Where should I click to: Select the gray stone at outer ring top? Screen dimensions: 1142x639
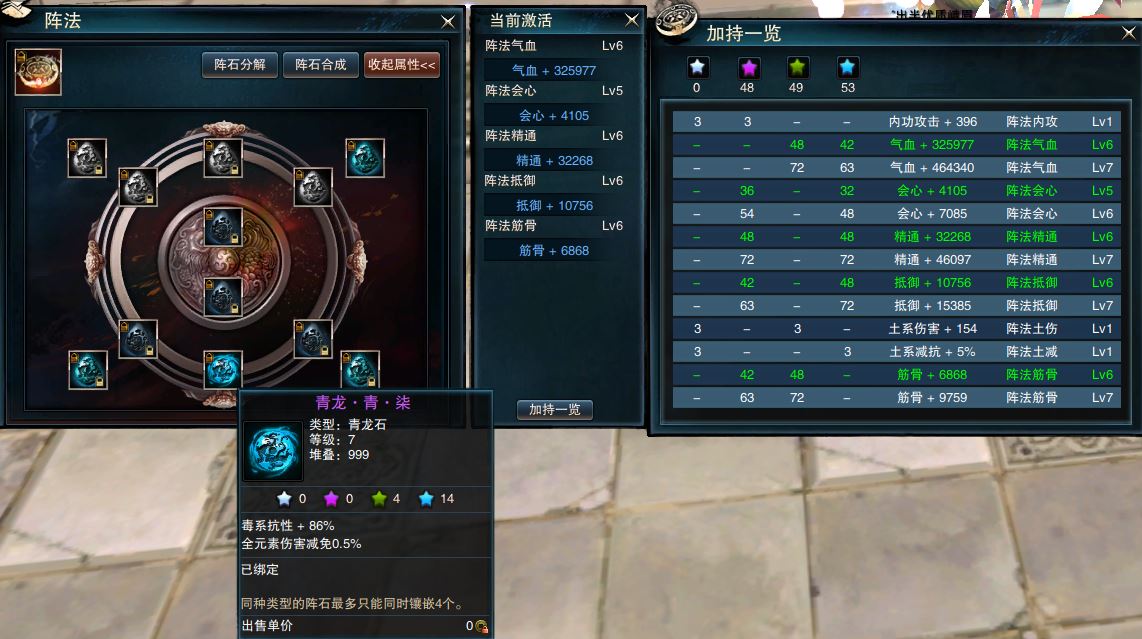click(223, 157)
